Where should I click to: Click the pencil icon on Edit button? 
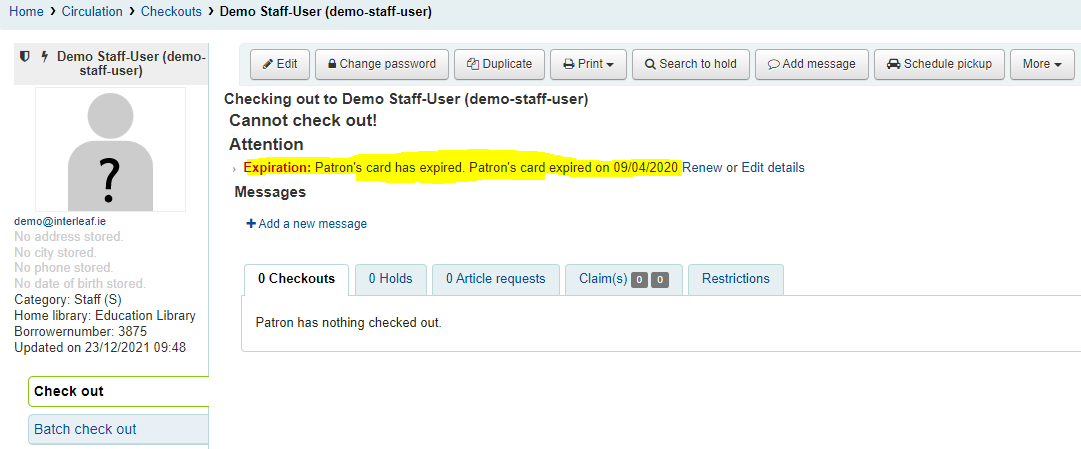(268, 64)
